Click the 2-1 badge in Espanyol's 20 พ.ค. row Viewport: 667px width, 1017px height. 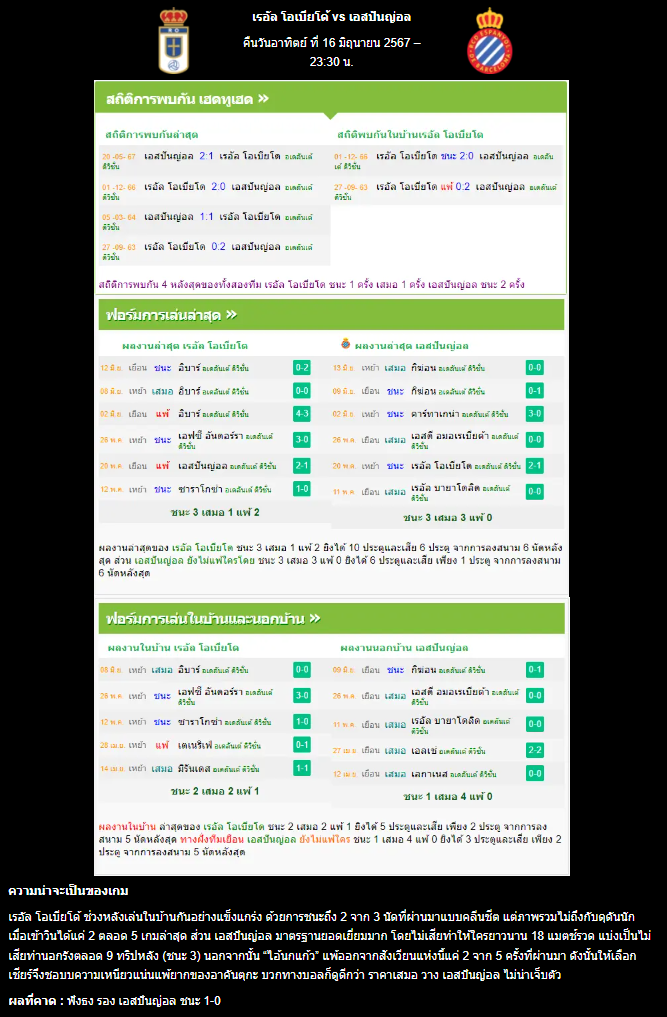pyautogui.click(x=535, y=466)
